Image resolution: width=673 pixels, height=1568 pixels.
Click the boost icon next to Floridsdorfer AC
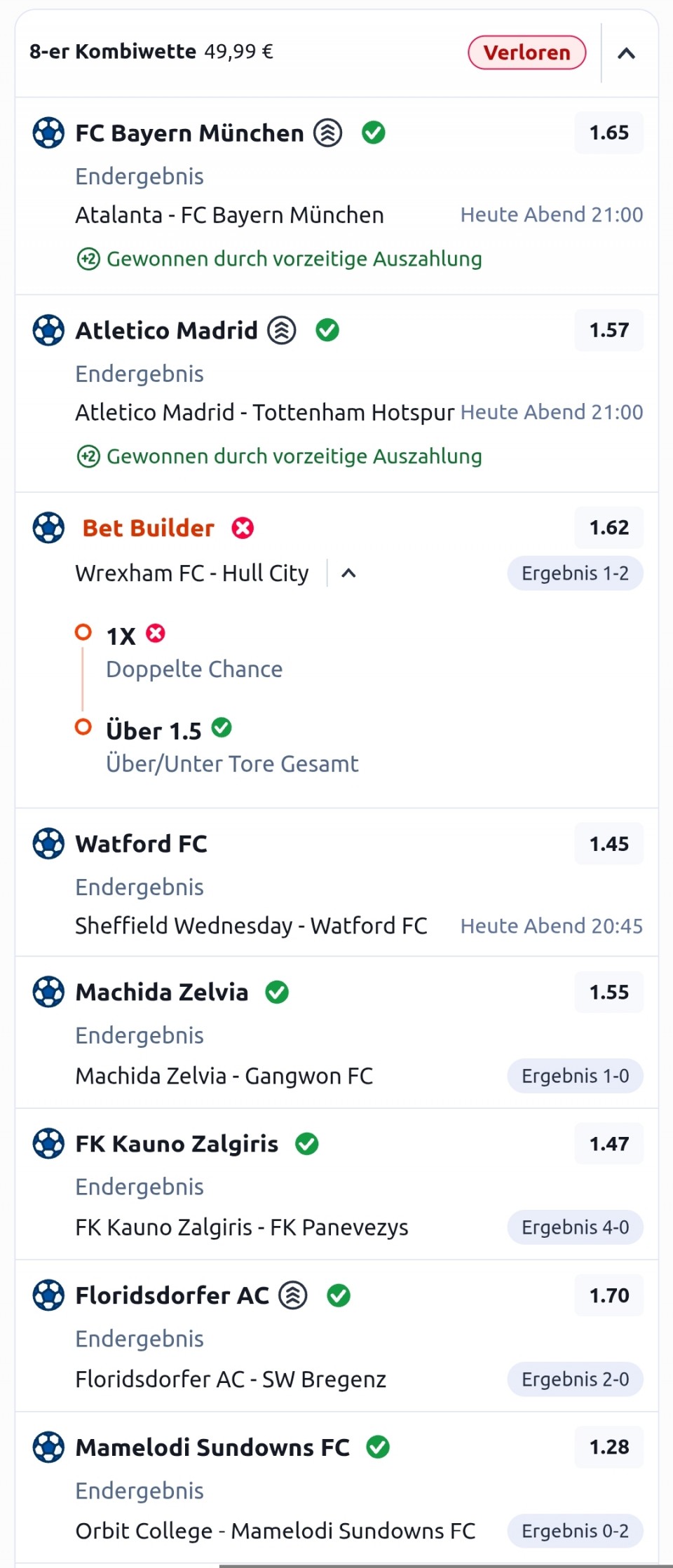(293, 1295)
